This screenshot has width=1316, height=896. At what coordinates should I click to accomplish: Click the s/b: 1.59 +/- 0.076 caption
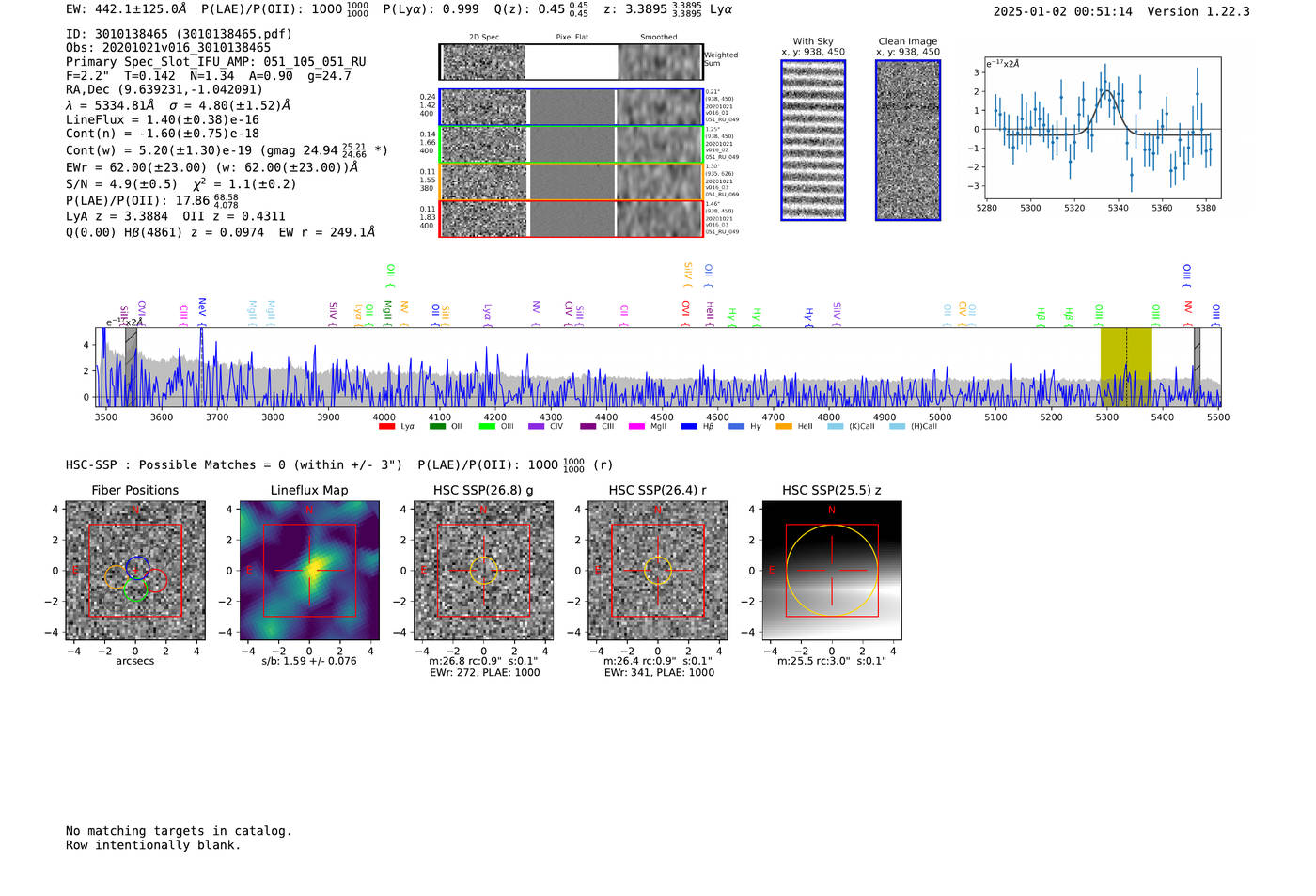coord(309,661)
